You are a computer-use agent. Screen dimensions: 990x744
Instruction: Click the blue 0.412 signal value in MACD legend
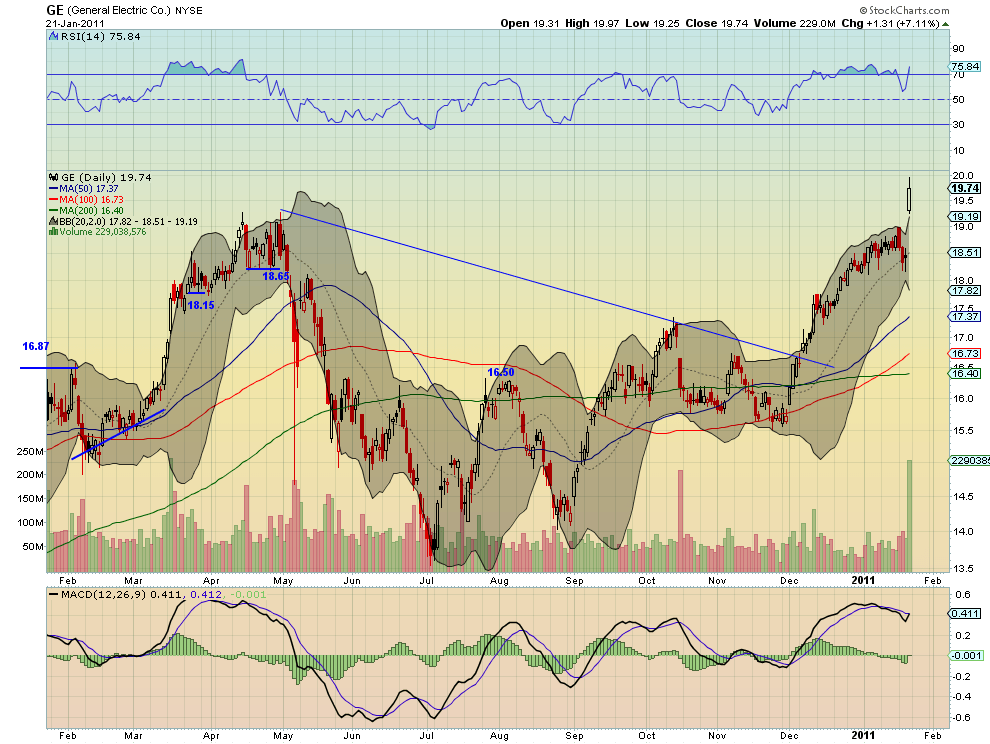click(206, 594)
